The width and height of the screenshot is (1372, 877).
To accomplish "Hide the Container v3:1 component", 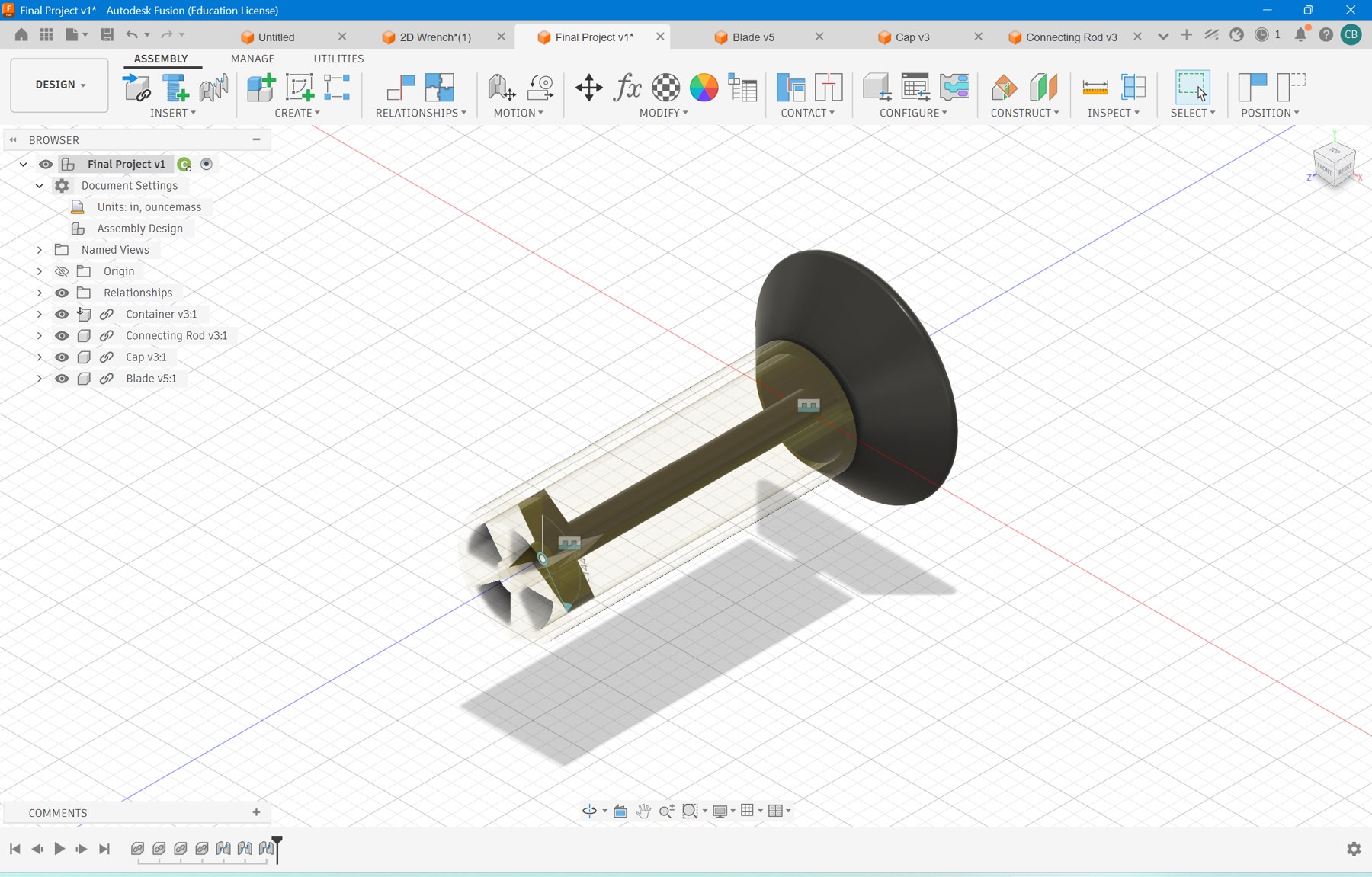I will point(62,314).
